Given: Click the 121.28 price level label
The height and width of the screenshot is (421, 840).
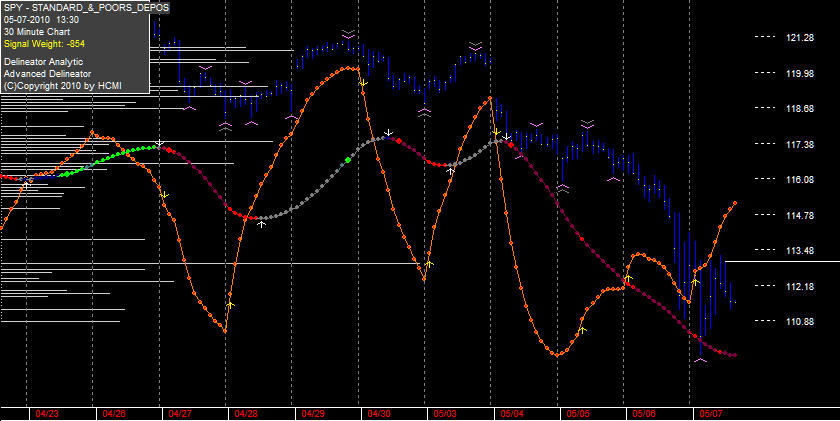Looking at the screenshot, I should [x=800, y=37].
